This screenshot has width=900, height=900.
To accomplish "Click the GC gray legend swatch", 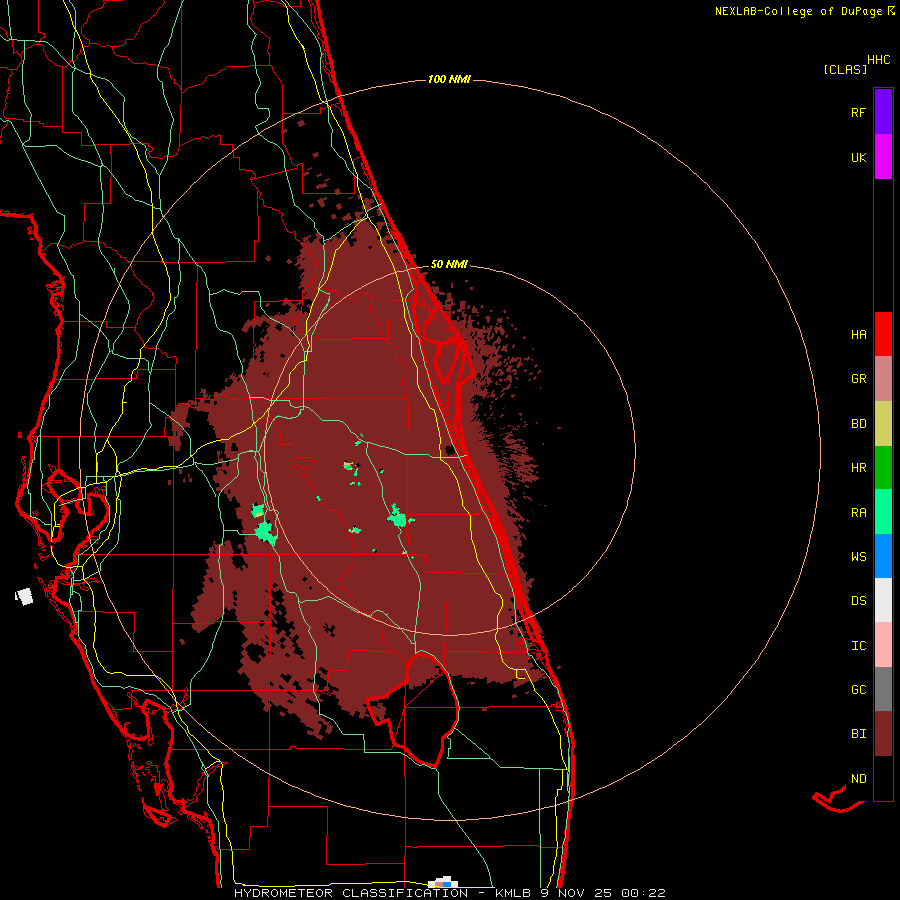I will click(883, 689).
